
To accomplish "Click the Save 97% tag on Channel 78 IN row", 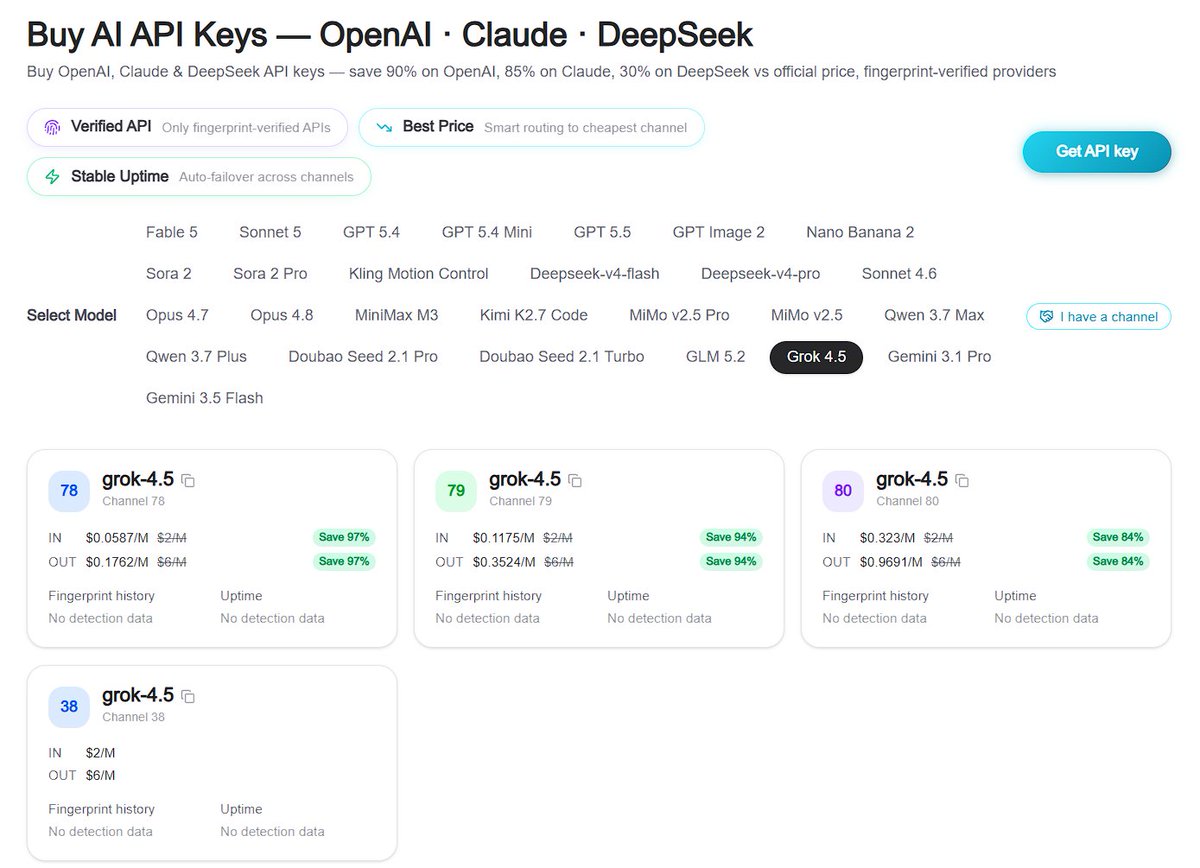I will (x=344, y=537).
